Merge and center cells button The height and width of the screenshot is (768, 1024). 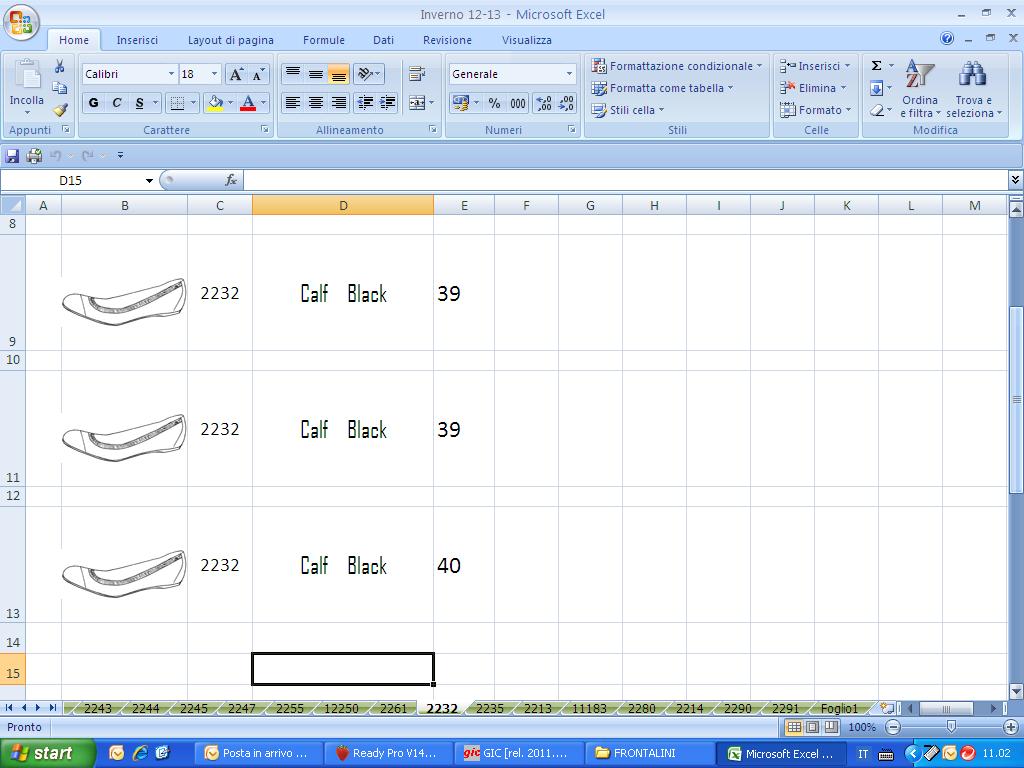point(417,103)
